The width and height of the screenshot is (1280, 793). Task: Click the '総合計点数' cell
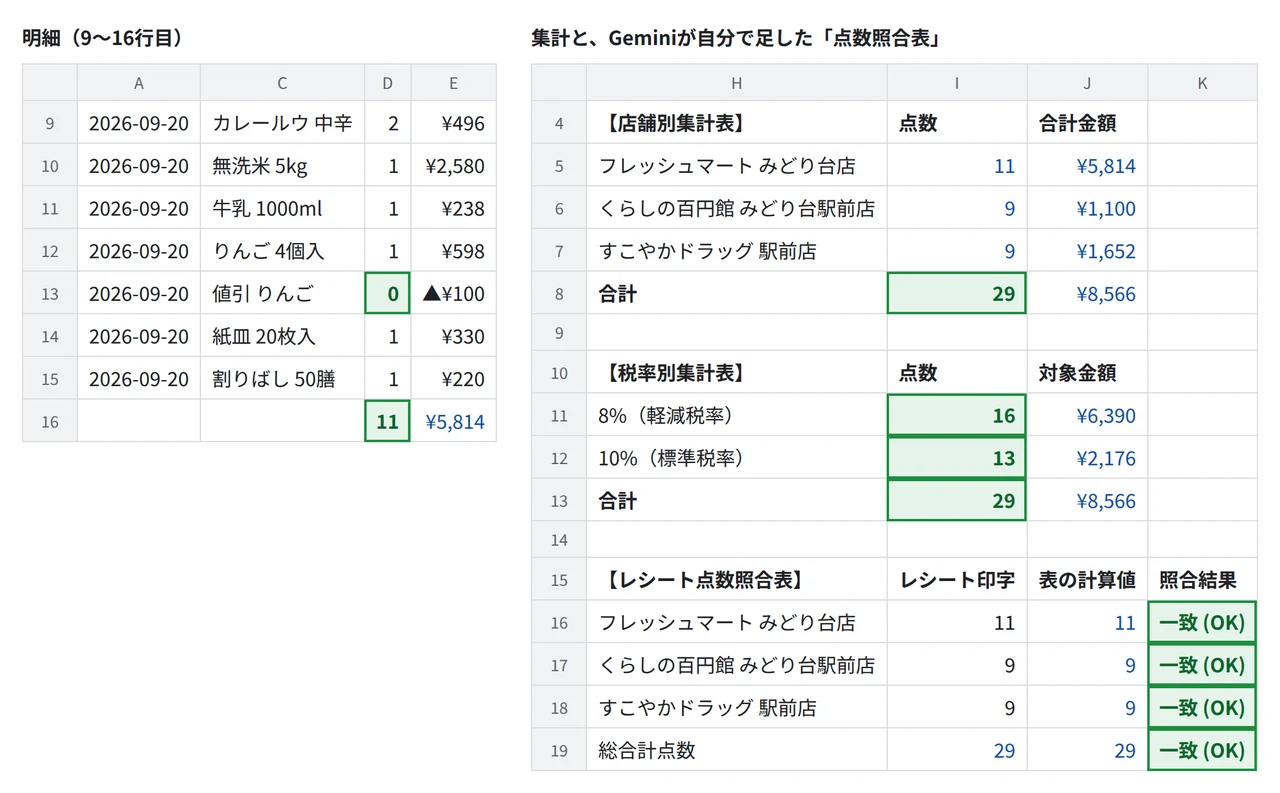point(736,750)
